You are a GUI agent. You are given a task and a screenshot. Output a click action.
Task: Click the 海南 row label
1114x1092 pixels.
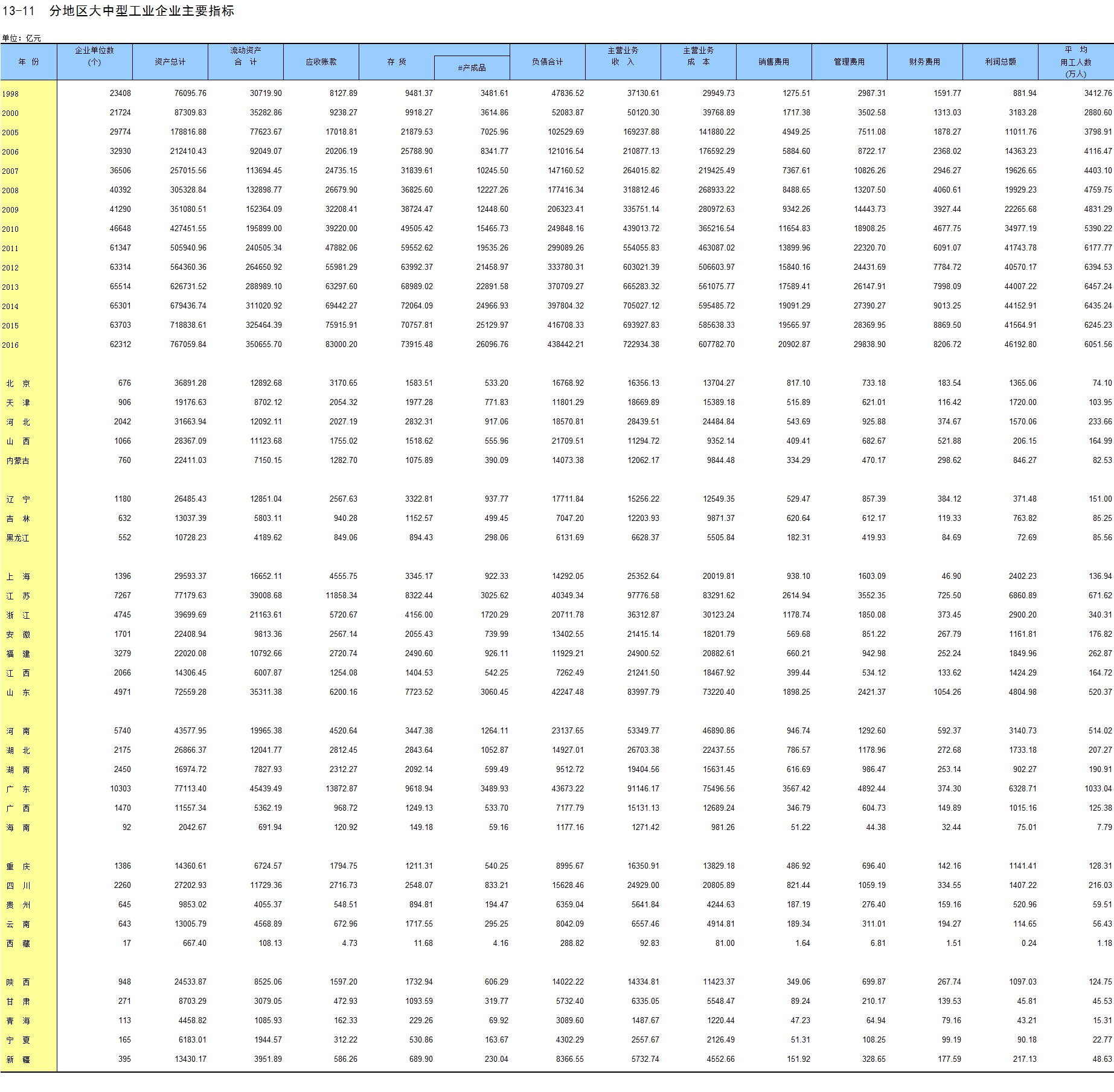[18, 828]
